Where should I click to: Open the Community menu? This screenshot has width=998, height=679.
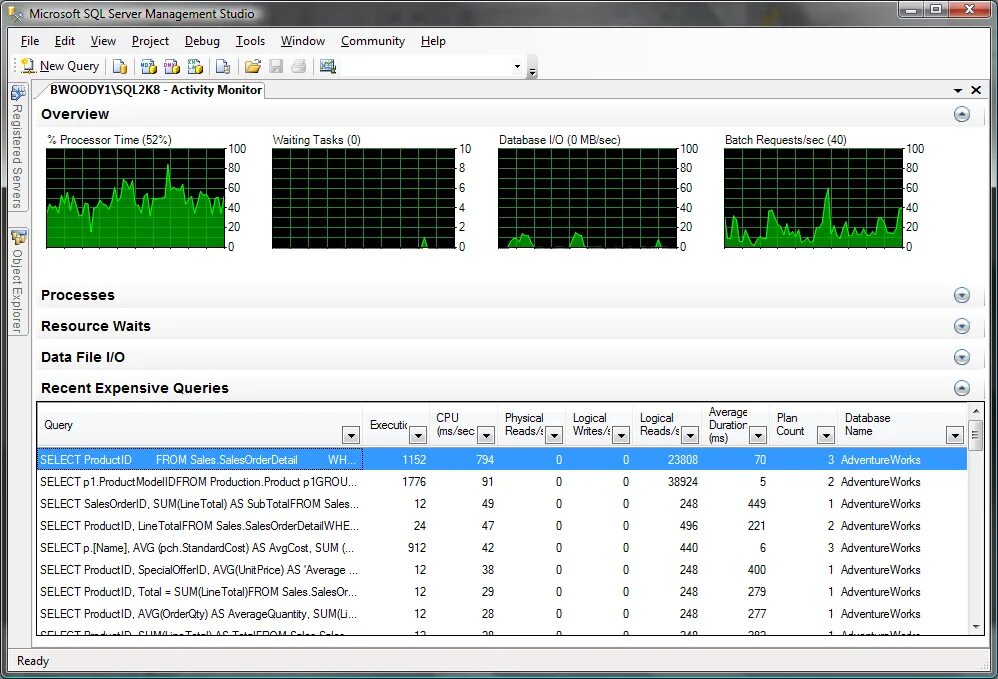pyautogui.click(x=373, y=41)
